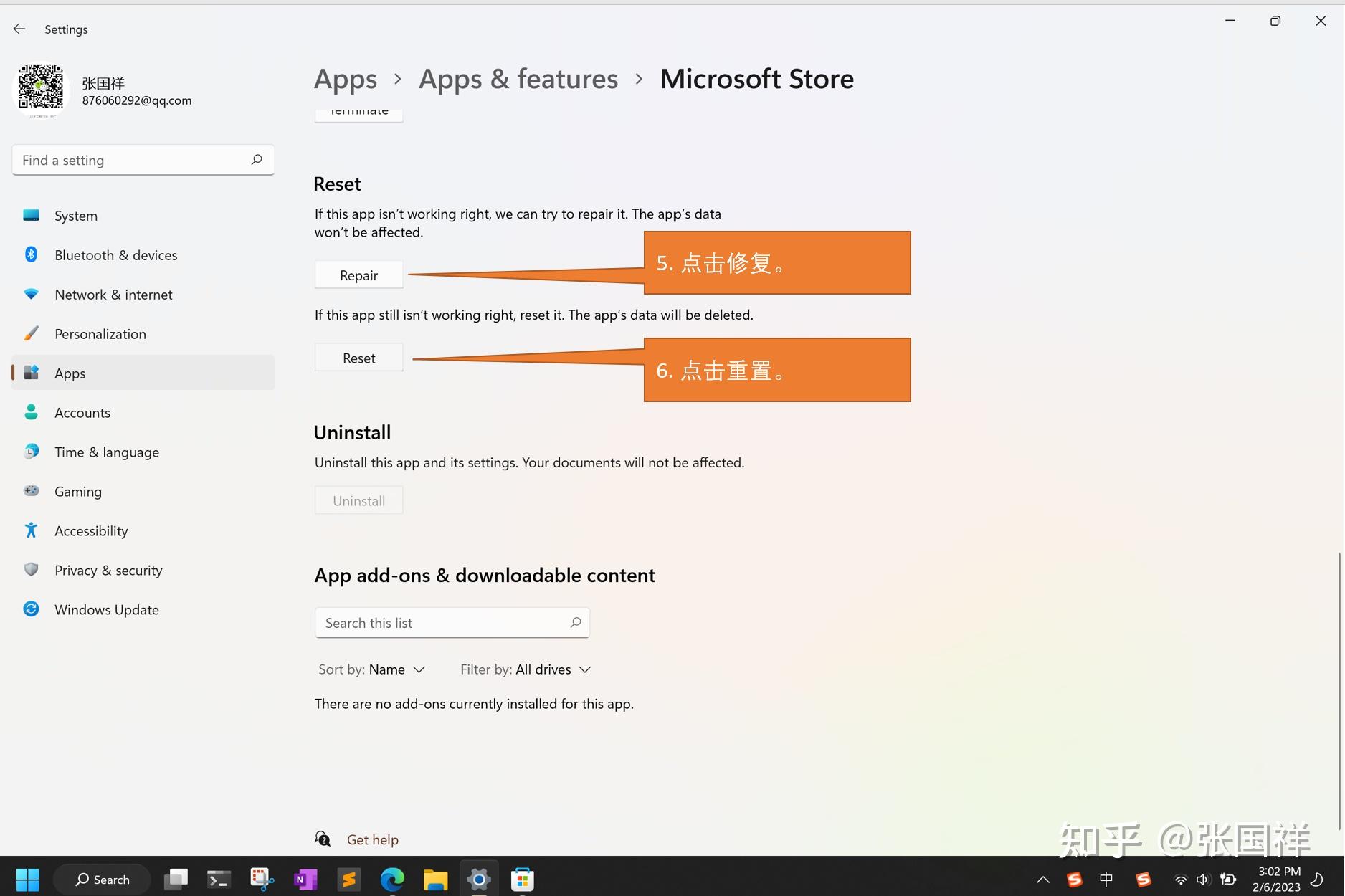Launch Microsoft Edge from the taskbar
The width and height of the screenshot is (1345, 896).
point(392,879)
